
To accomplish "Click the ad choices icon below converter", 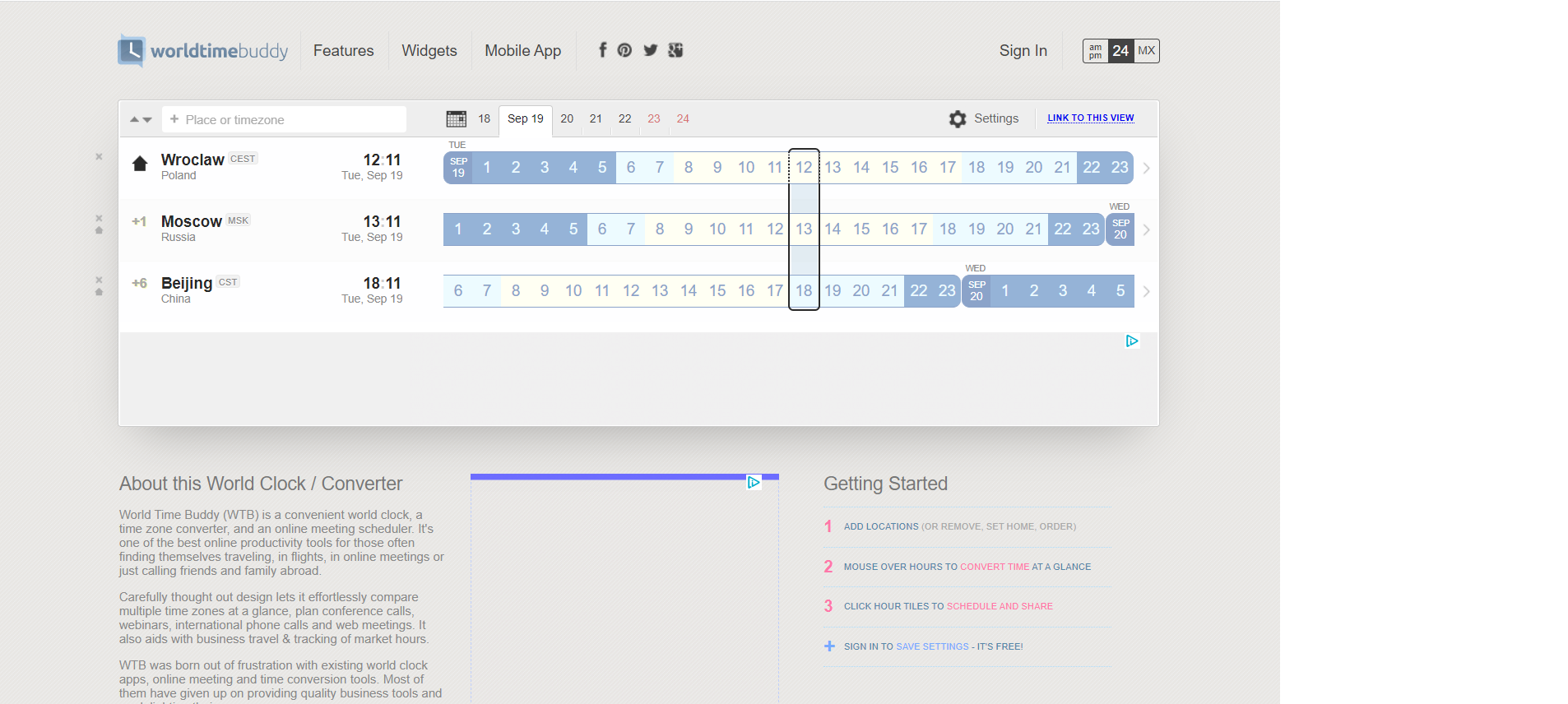I will pyautogui.click(x=754, y=482).
